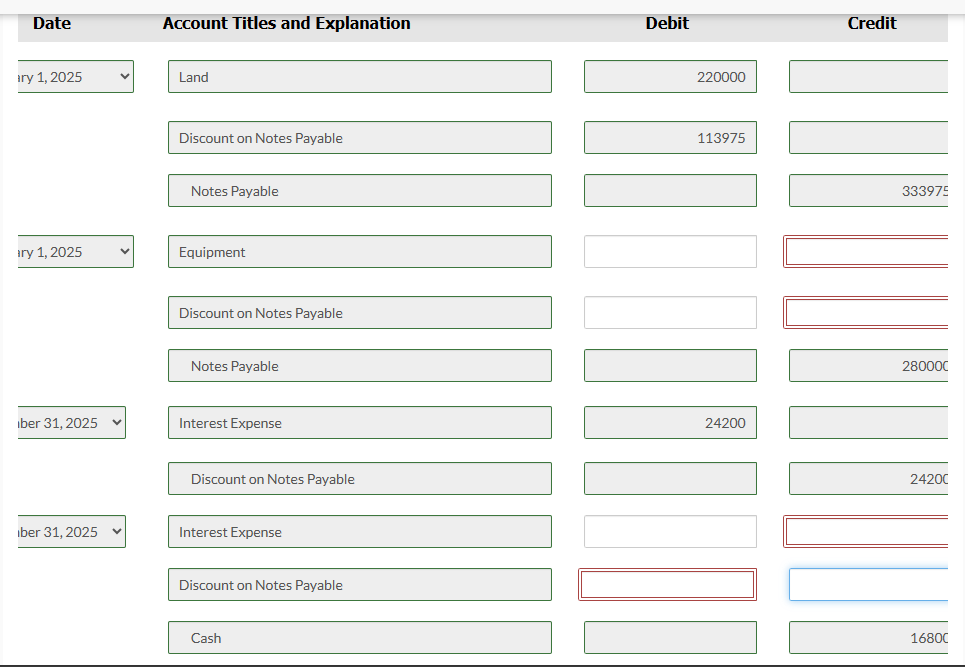Viewport: 965px width, 667px height.
Task: Click the first Interest Expense account field
Action: pyautogui.click(x=360, y=423)
